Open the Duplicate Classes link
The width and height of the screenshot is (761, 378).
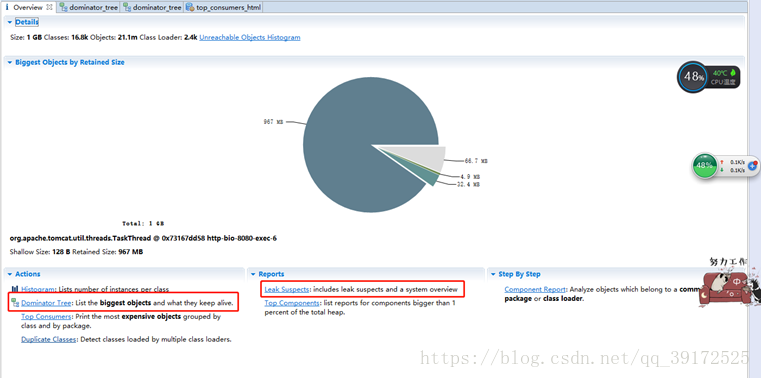[x=49, y=339]
